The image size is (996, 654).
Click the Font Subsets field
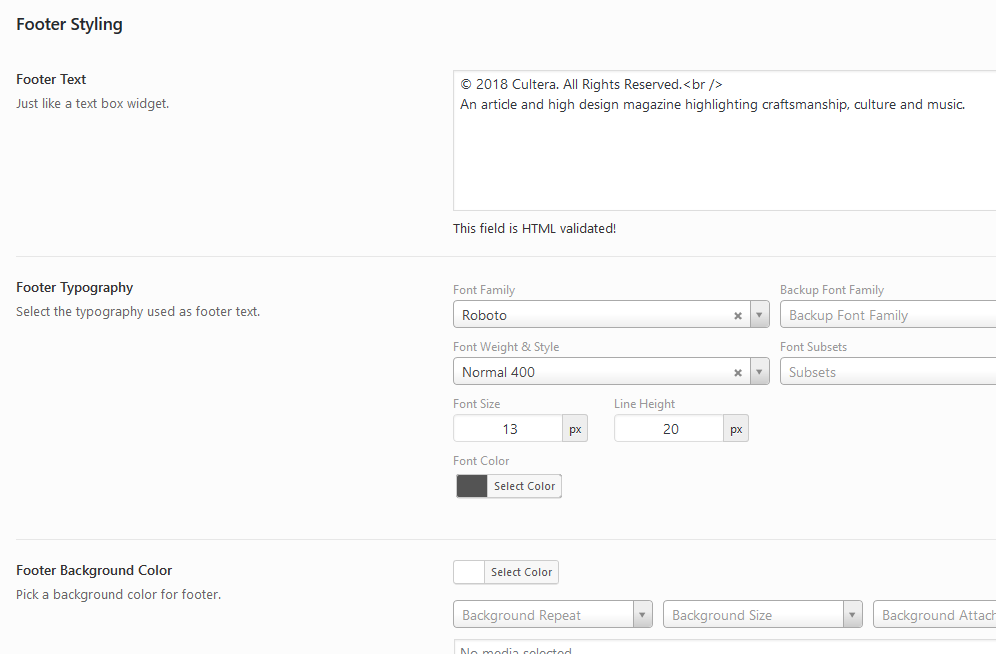(887, 372)
